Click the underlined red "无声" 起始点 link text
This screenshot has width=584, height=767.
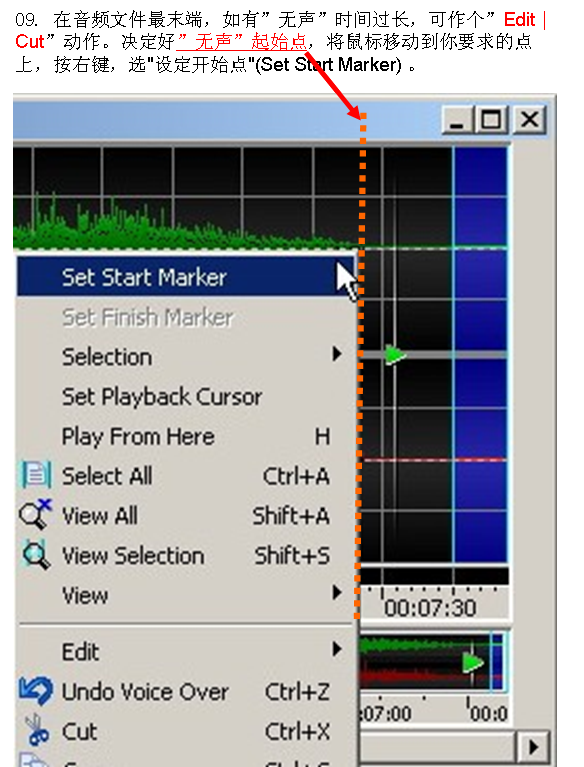click(242, 42)
